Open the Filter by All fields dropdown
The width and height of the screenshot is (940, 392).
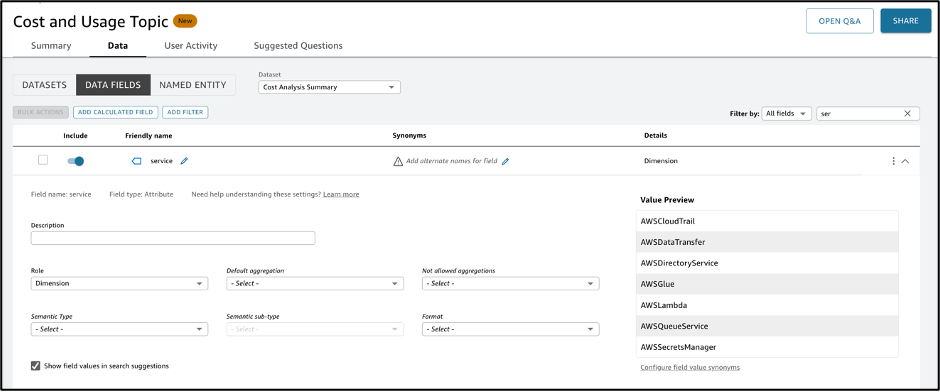pos(786,113)
